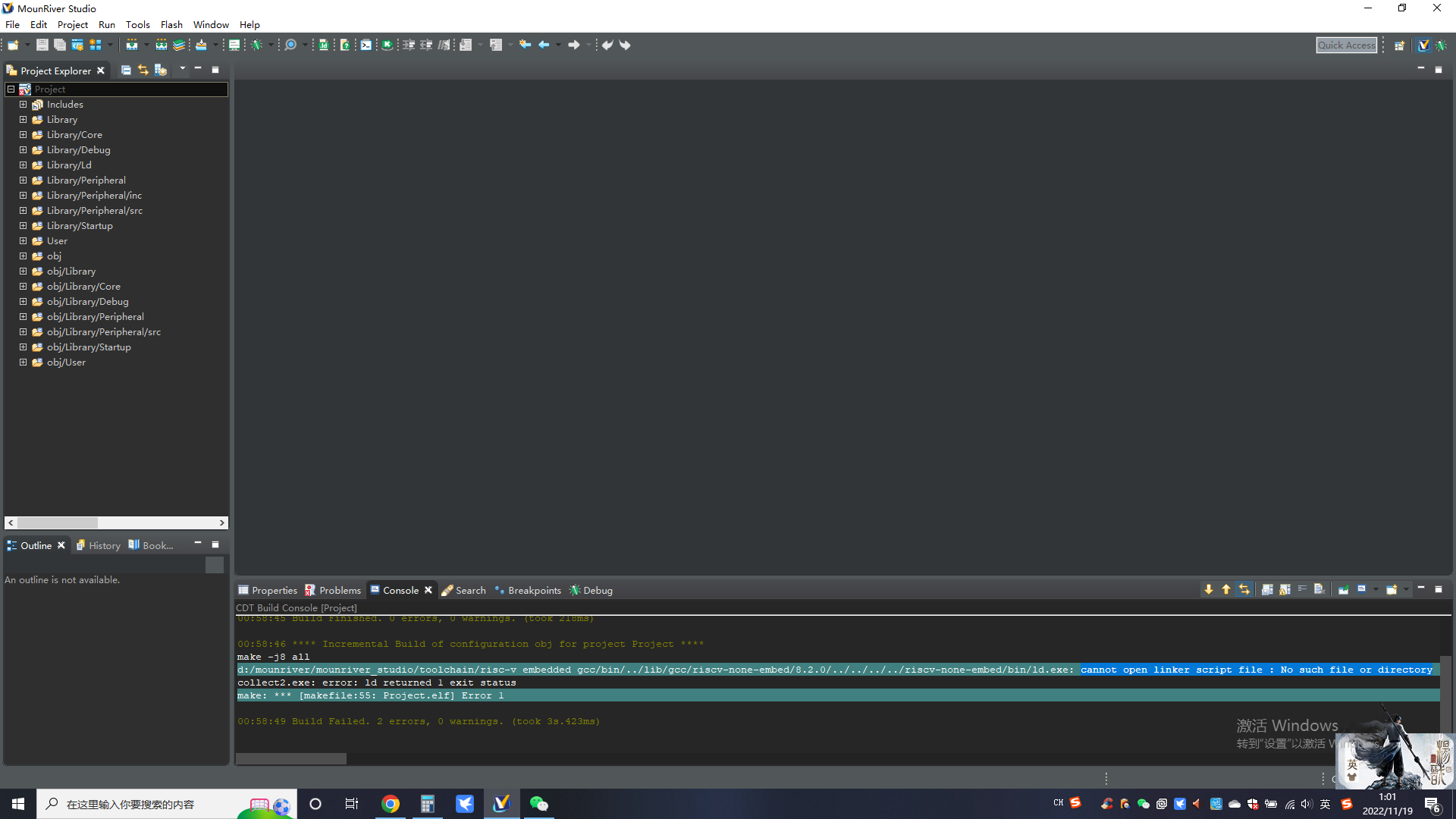Click the Debug bug toolbar icon
Screen dimensions: 1456x819
pos(257,45)
